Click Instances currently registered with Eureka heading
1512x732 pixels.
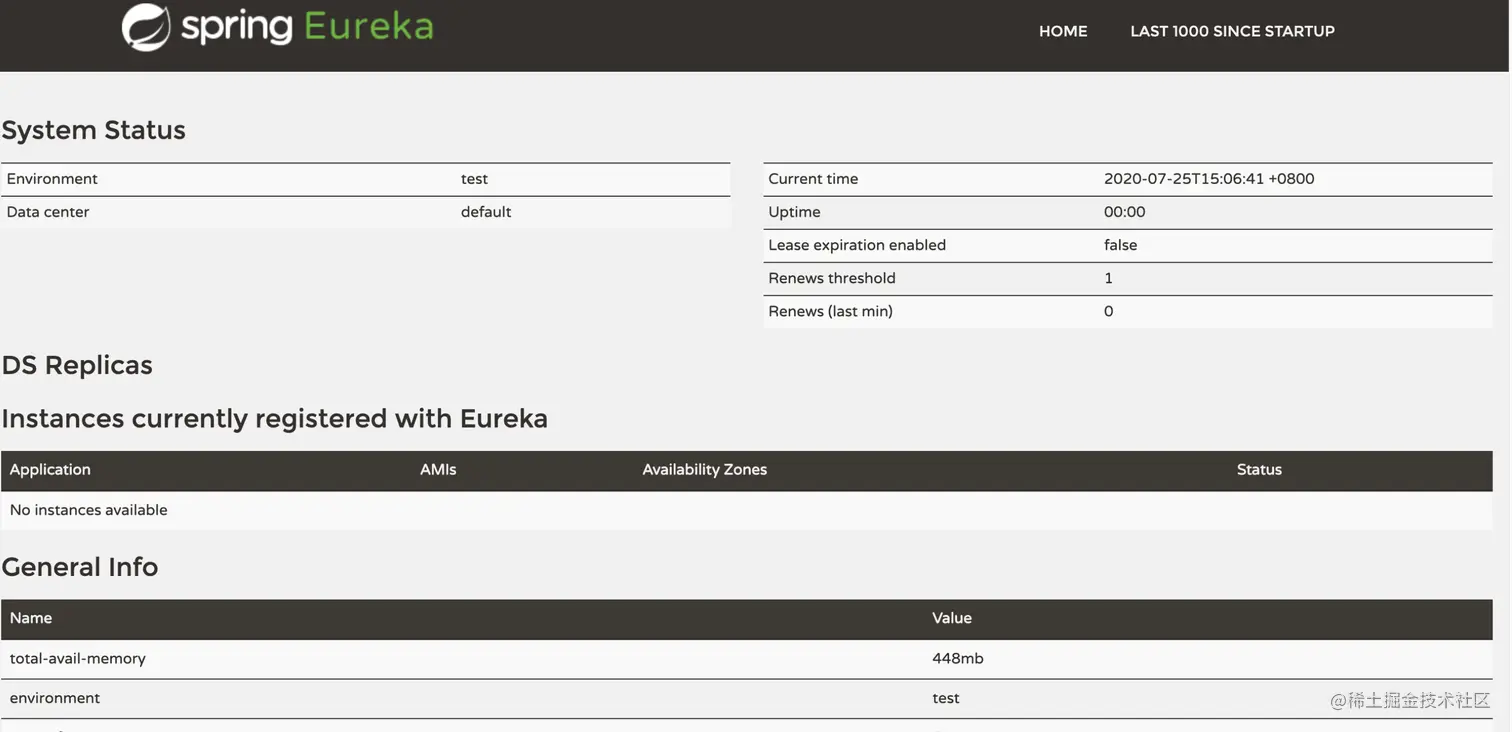click(x=275, y=418)
